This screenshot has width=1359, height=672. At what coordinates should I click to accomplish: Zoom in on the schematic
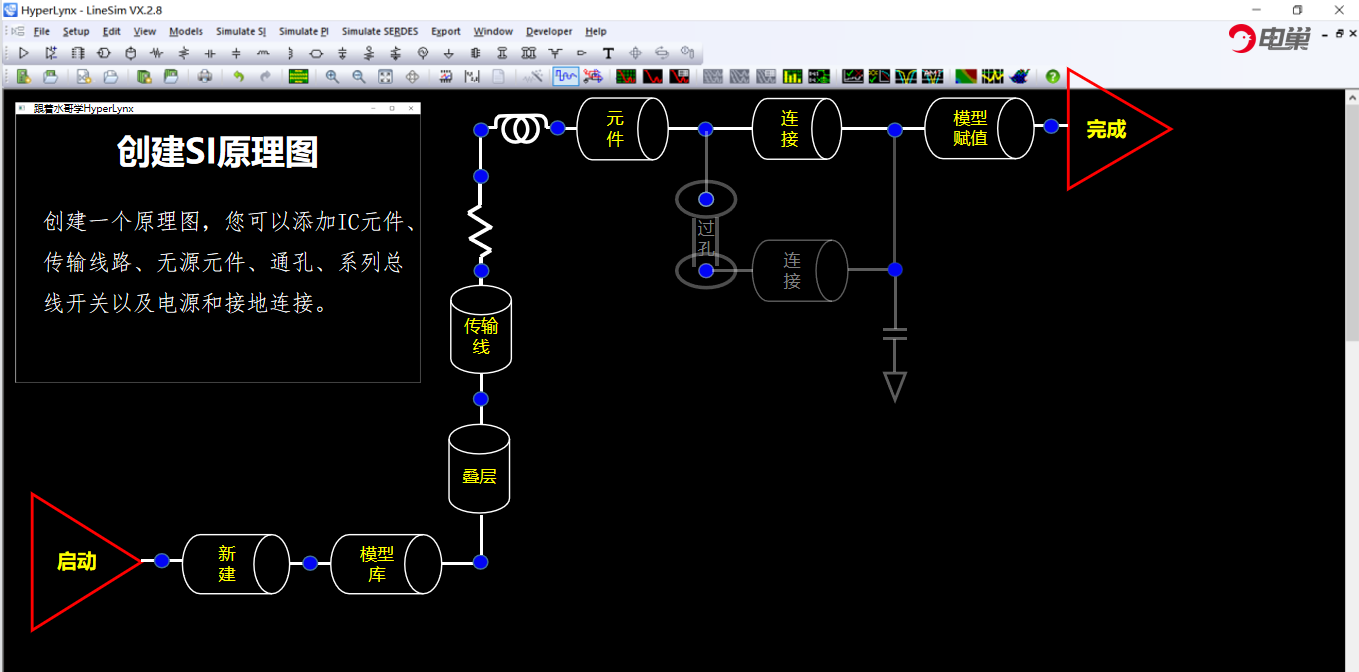(332, 76)
